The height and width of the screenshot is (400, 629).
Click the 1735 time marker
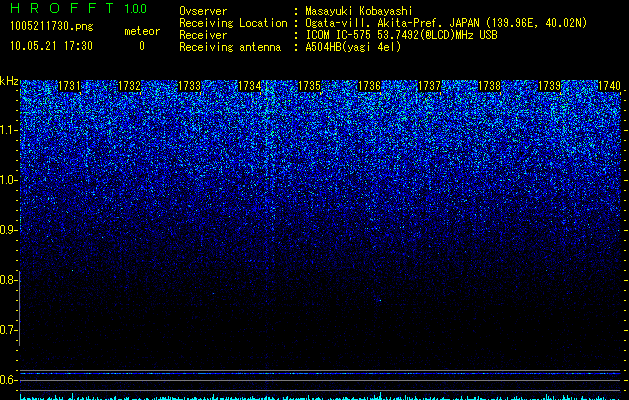(310, 86)
